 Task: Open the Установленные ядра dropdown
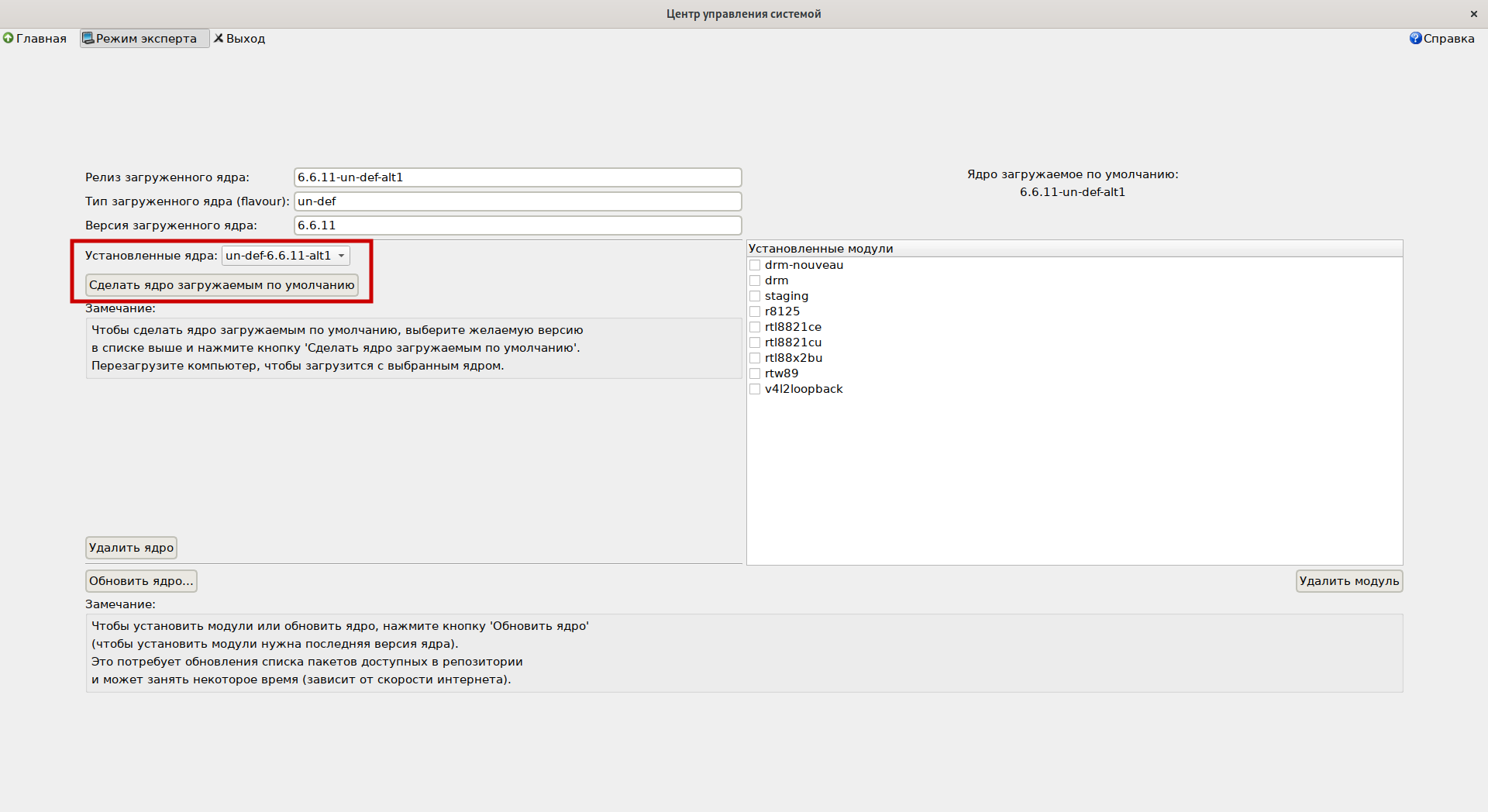[286, 256]
